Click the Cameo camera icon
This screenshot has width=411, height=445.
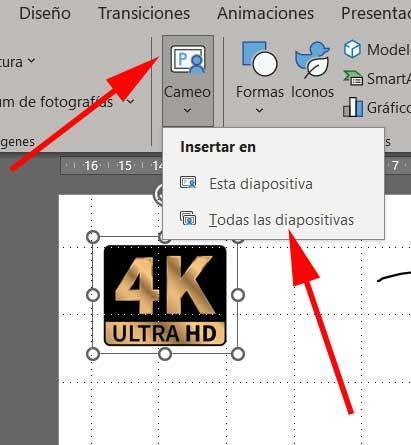point(188,60)
